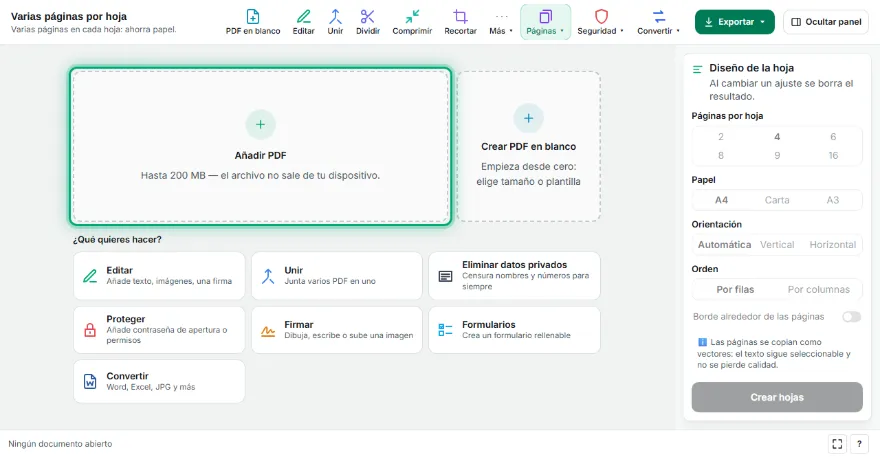Viewport: 880px width, 457px height.
Task: Choose the Comprimir tool
Action: (412, 22)
